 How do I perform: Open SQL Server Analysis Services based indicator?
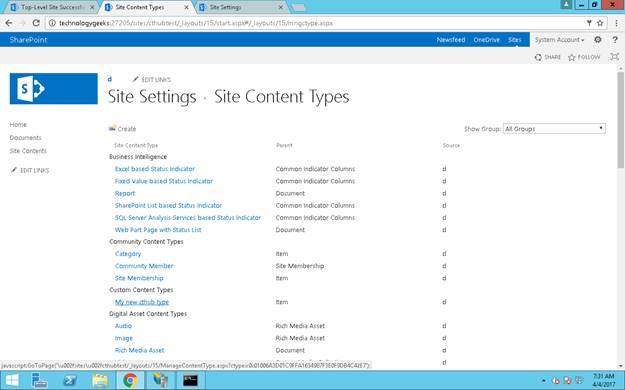[x=188, y=218]
